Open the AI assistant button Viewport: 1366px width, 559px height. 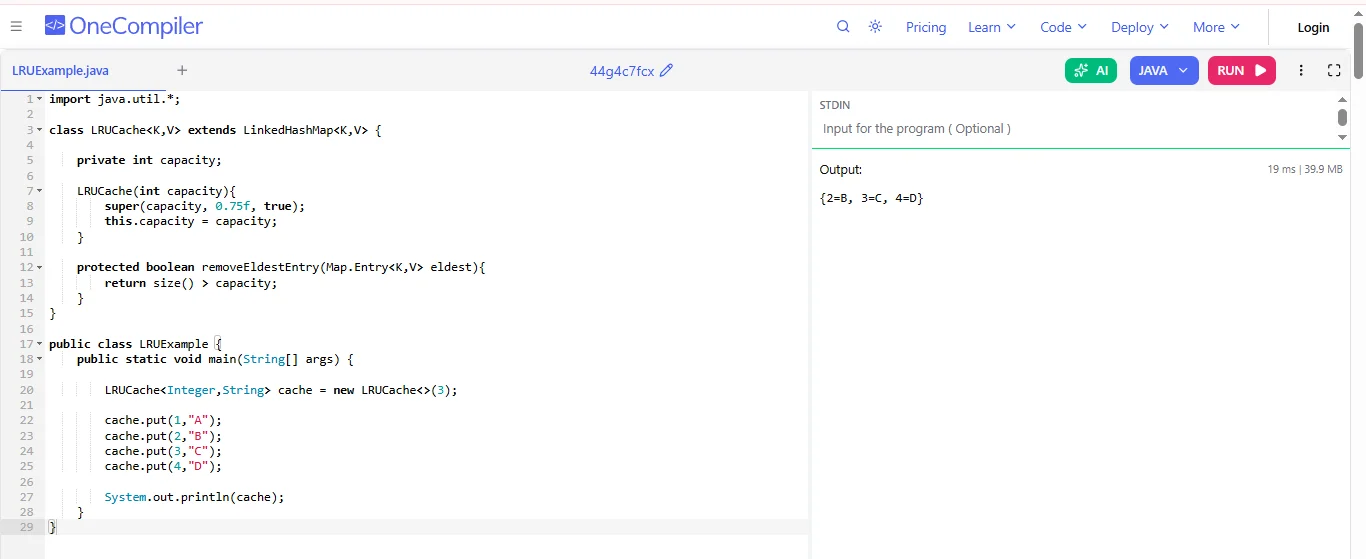pos(1091,70)
